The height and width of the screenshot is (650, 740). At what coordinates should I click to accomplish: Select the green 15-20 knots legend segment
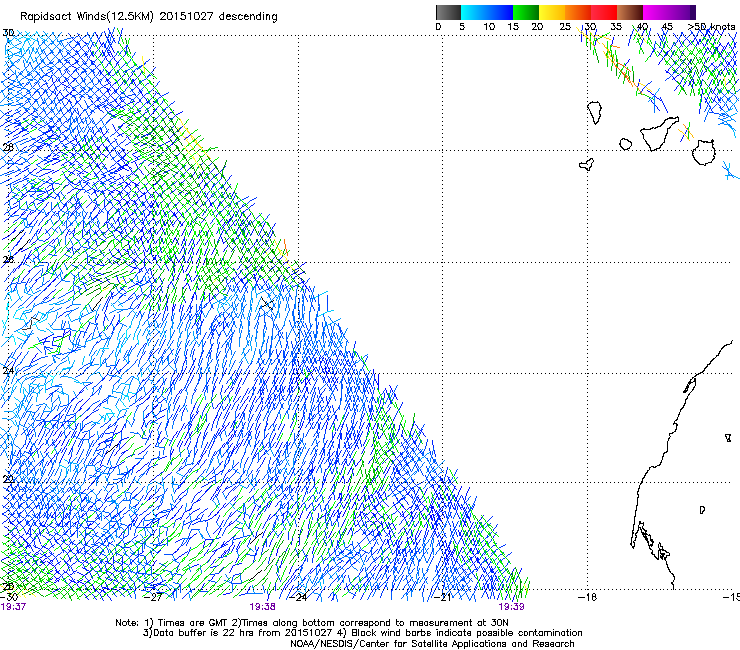(x=526, y=12)
